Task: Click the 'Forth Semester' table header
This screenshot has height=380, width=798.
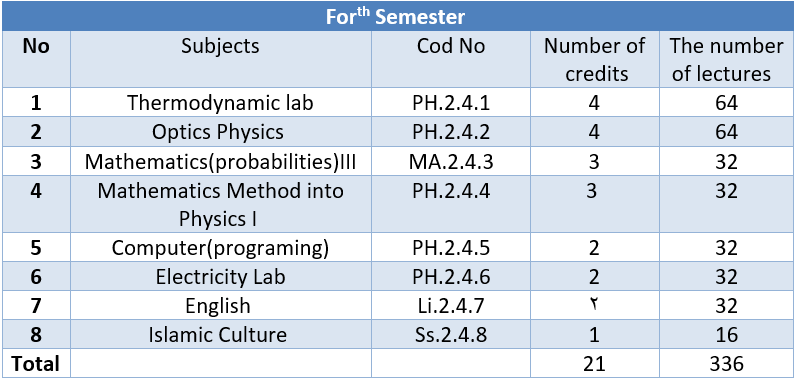Action: 395,16
